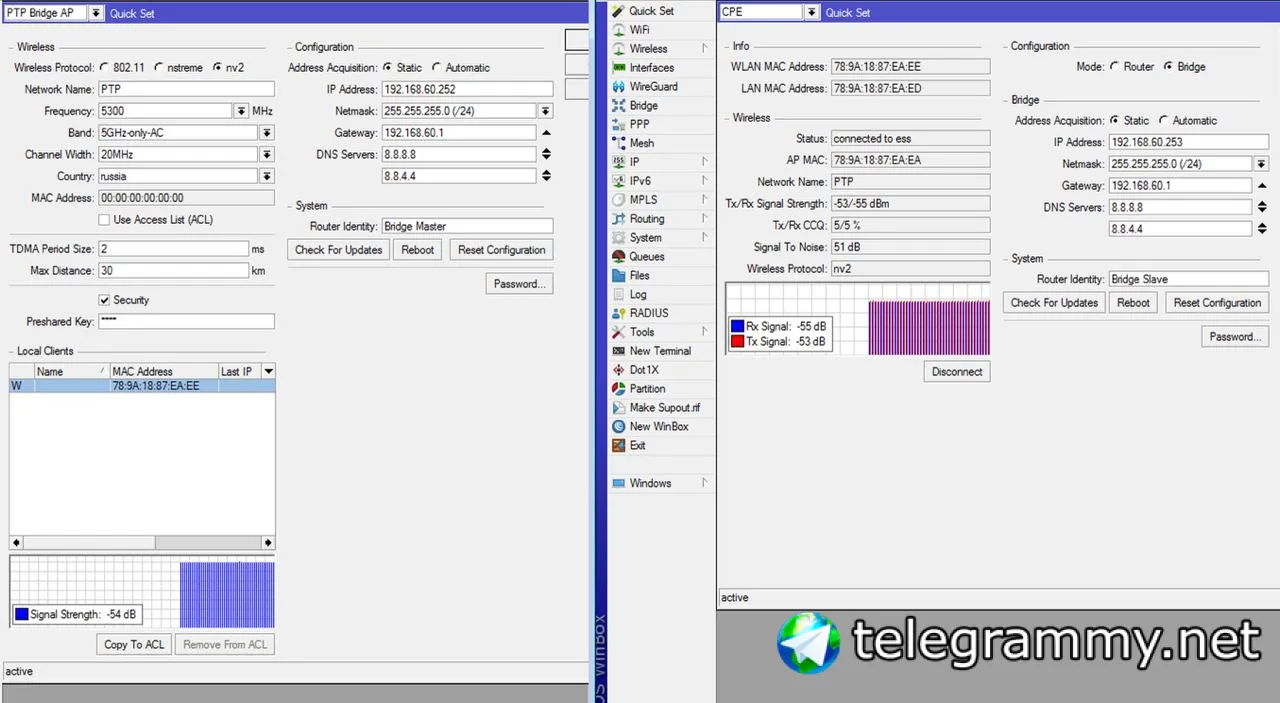Click Password button in CPE window
The height and width of the screenshot is (703, 1280).
tap(1235, 337)
